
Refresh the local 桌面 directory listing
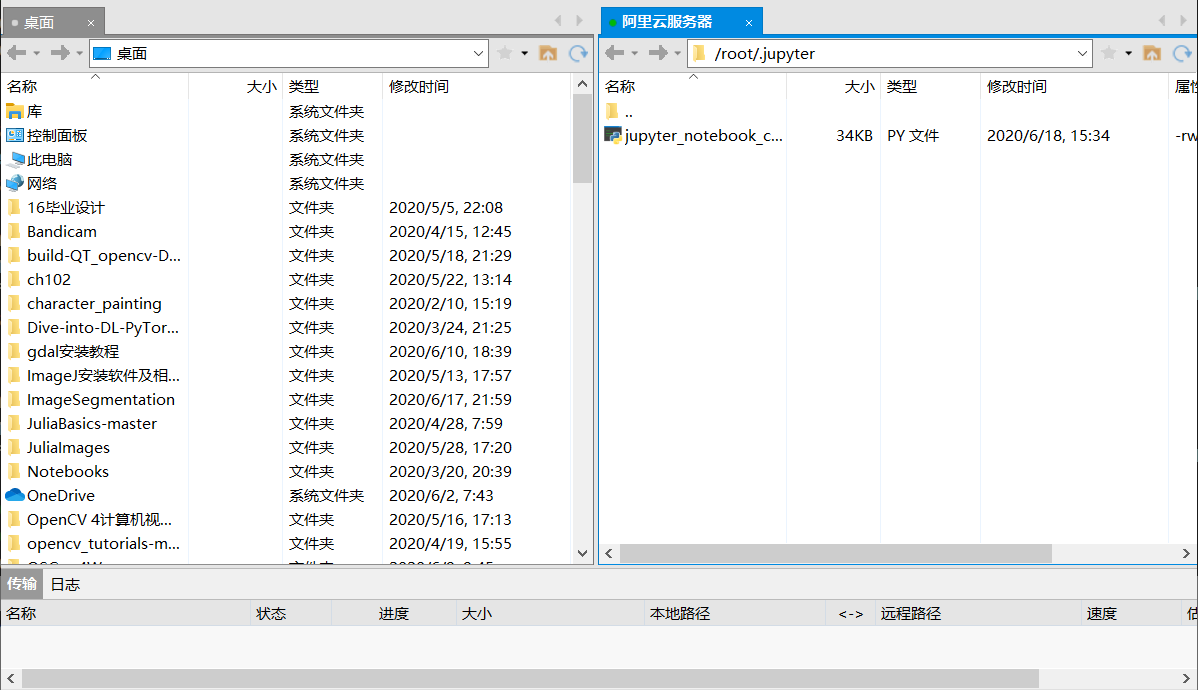(578, 53)
